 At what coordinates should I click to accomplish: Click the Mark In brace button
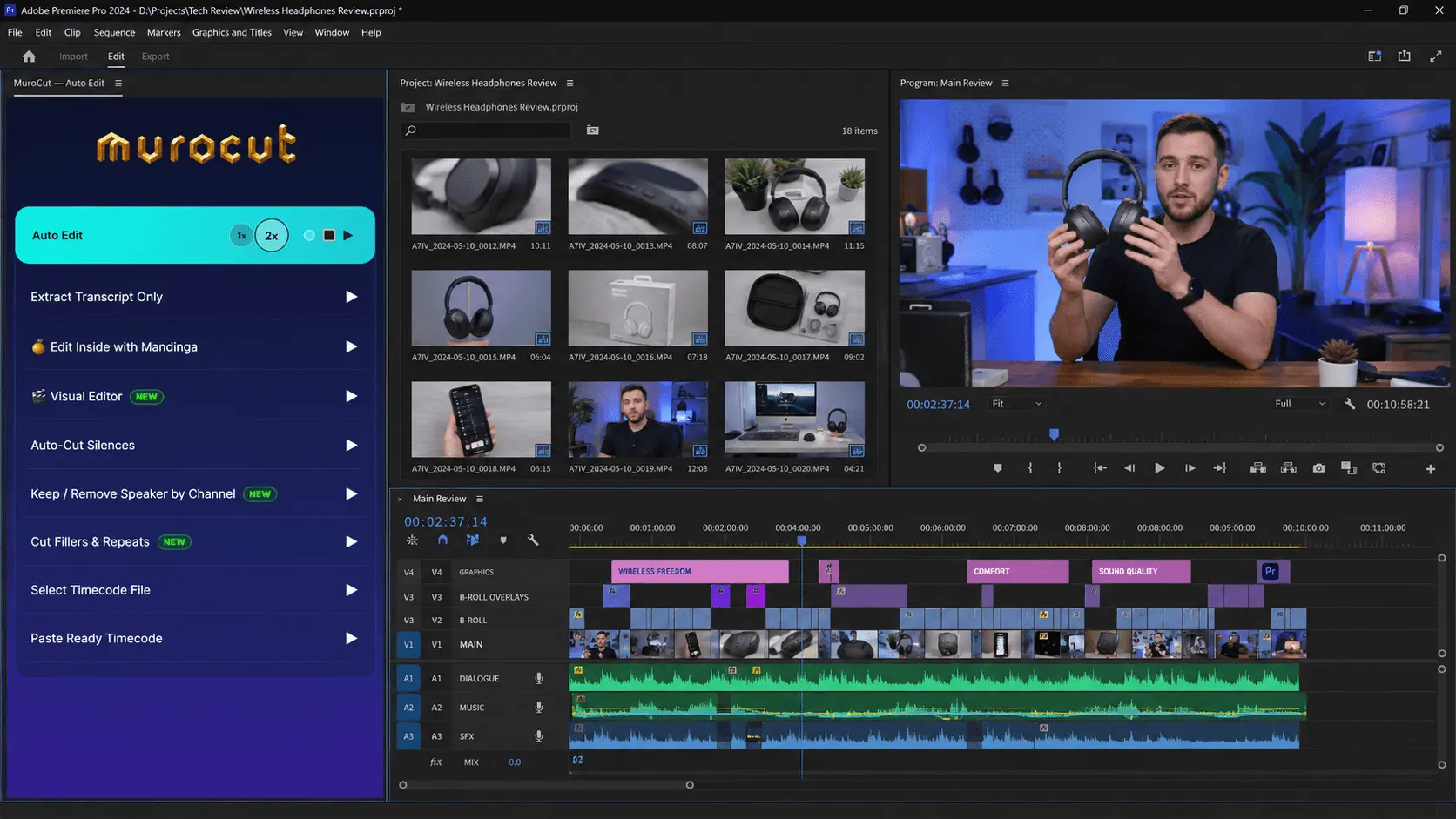[1030, 468]
